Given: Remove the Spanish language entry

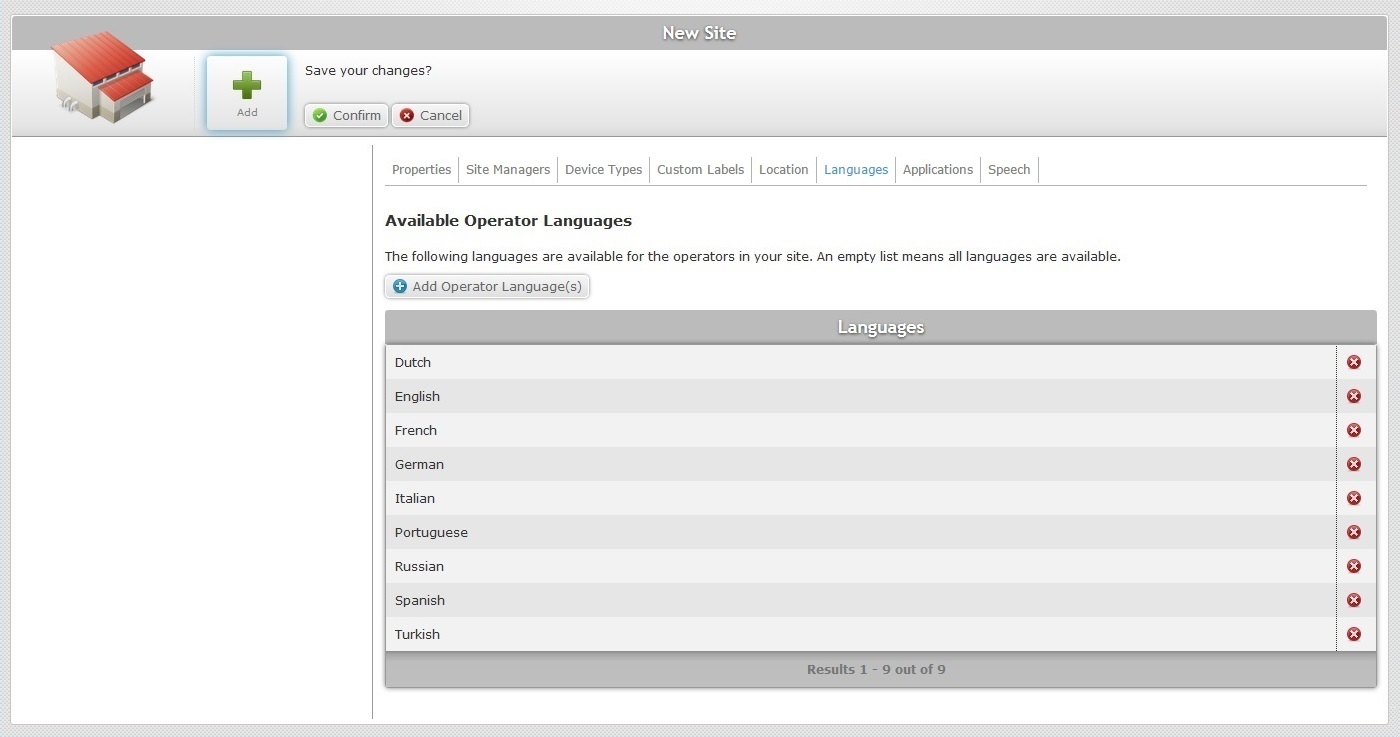Looking at the screenshot, I should [x=1354, y=600].
